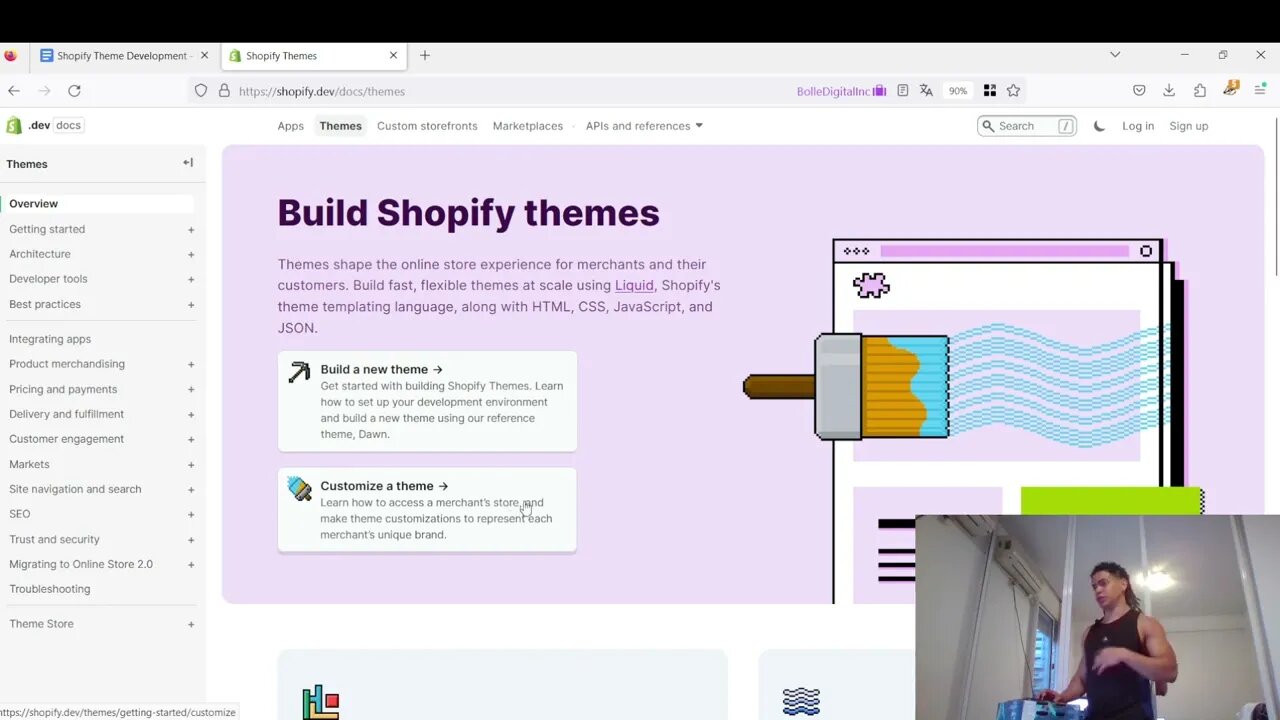Expand Trust and security section
This screenshot has width=1280, height=720.
pyautogui.click(x=191, y=539)
